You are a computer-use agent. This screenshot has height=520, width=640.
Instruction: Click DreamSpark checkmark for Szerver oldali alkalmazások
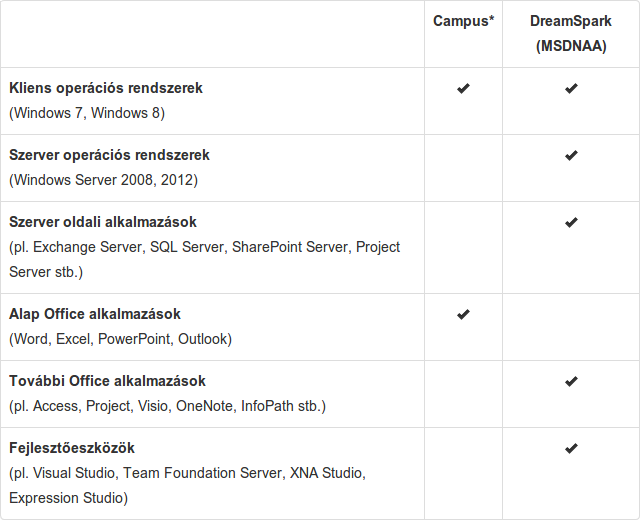(571, 222)
